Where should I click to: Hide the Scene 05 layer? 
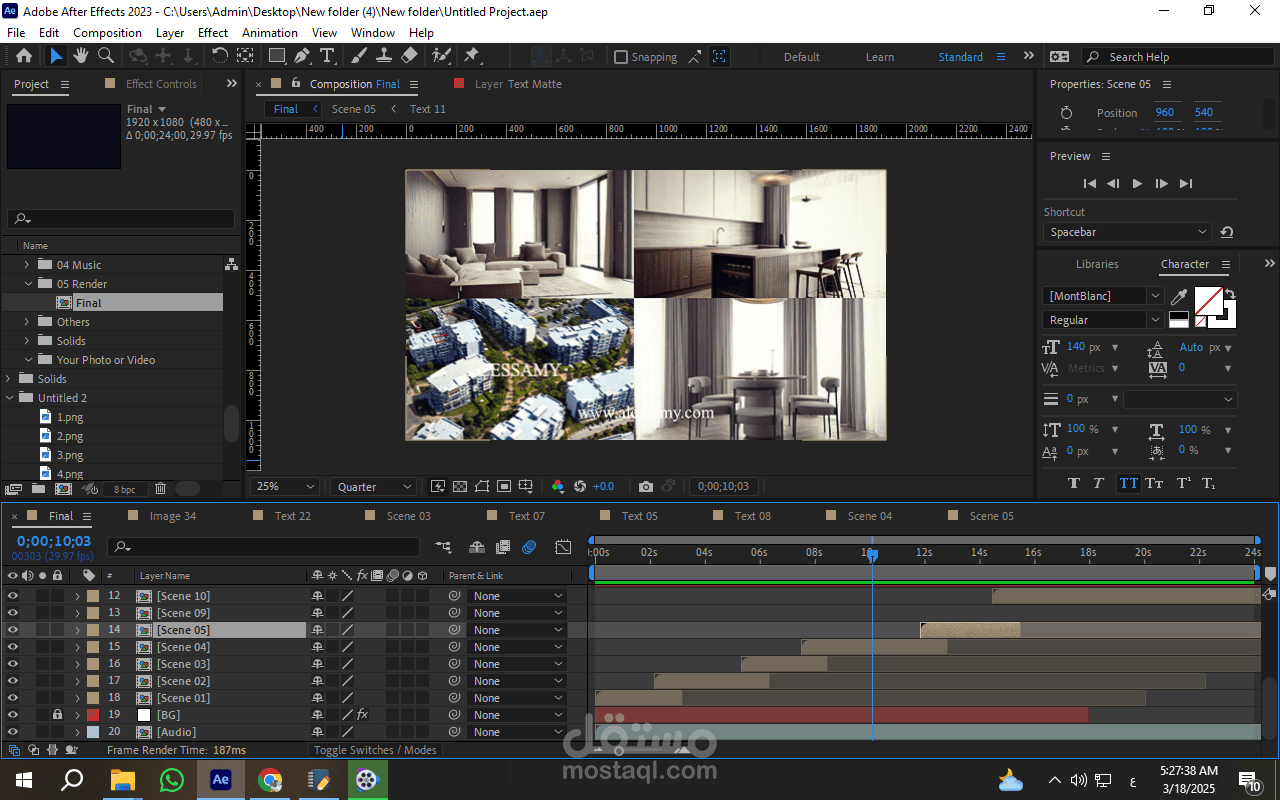[13, 630]
